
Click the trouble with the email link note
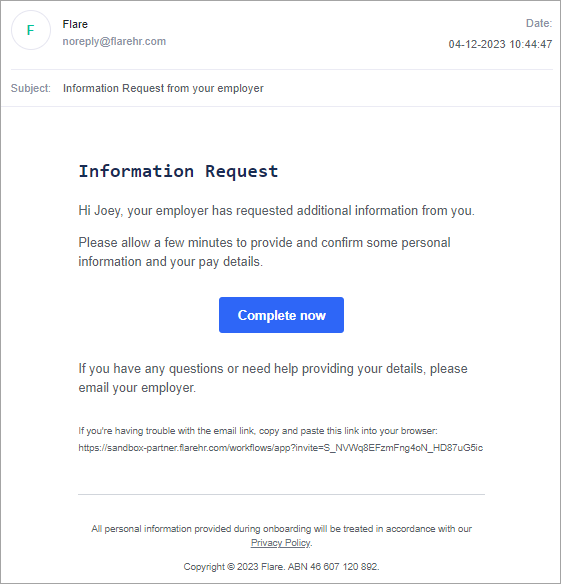tap(258, 431)
